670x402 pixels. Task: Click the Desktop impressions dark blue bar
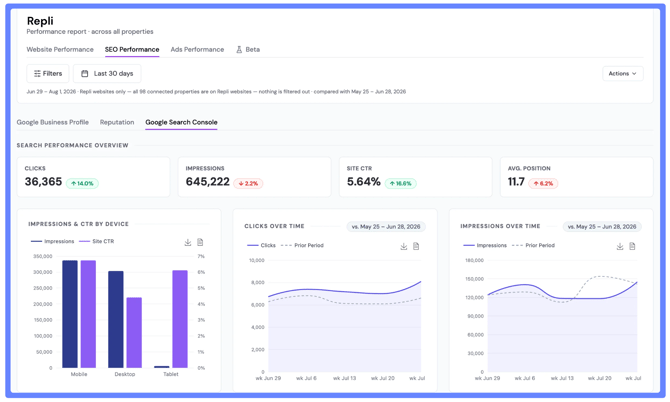[x=116, y=319]
